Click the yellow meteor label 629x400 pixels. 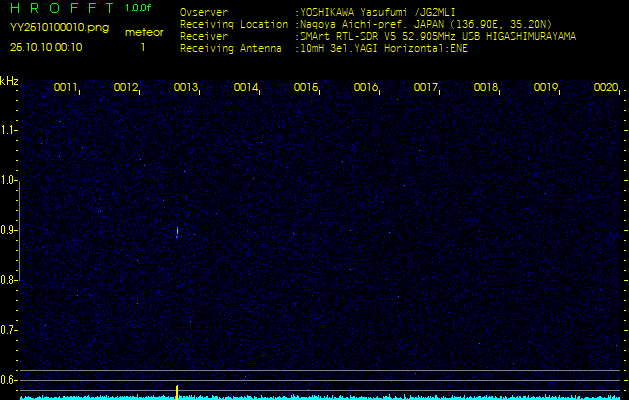click(144, 33)
